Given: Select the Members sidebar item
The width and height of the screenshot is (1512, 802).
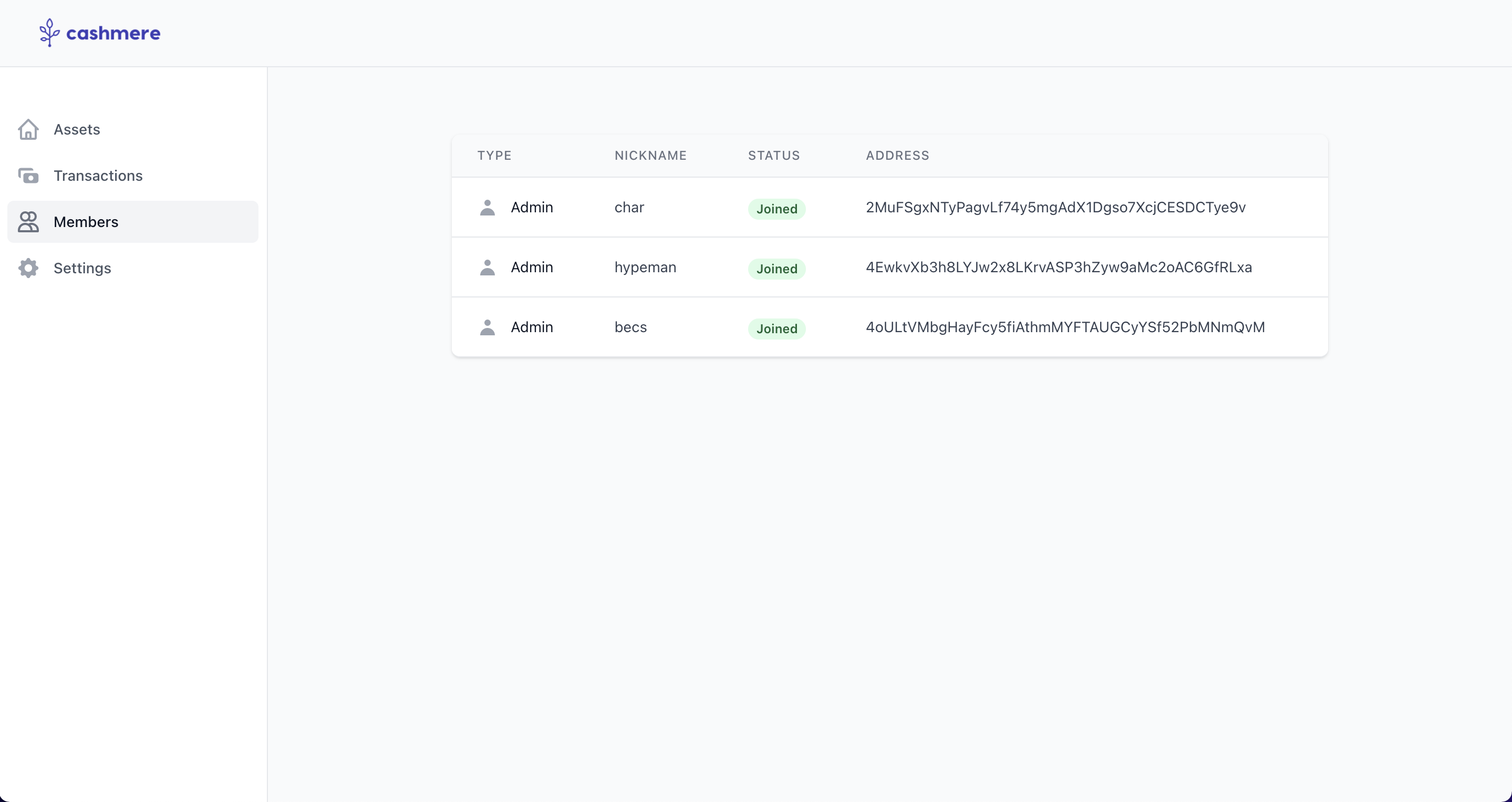Looking at the screenshot, I should pyautogui.click(x=86, y=222).
